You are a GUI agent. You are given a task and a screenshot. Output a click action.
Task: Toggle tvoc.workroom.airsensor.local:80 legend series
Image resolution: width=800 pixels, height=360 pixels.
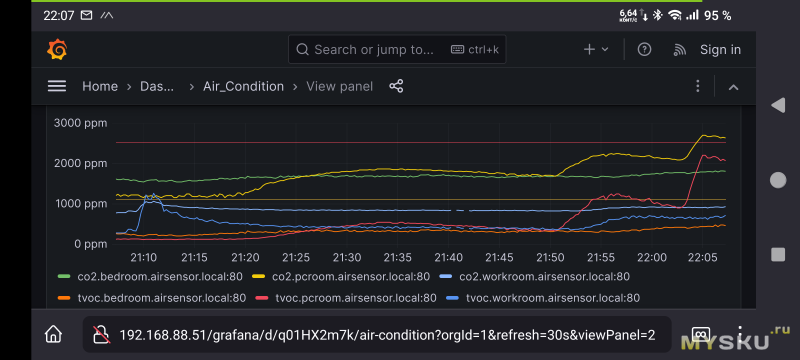[x=553, y=298]
